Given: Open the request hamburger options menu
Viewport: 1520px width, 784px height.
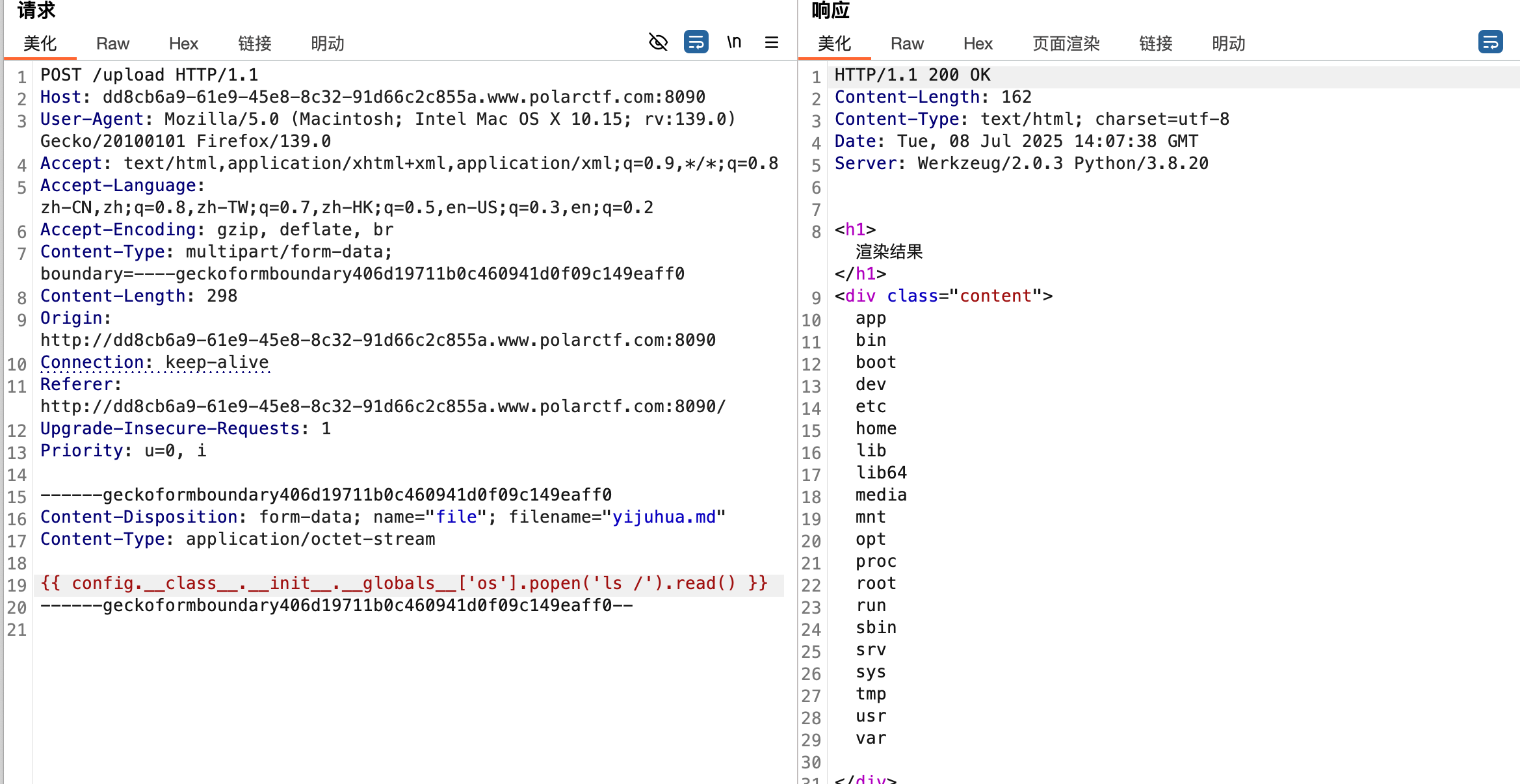Looking at the screenshot, I should point(772,42).
